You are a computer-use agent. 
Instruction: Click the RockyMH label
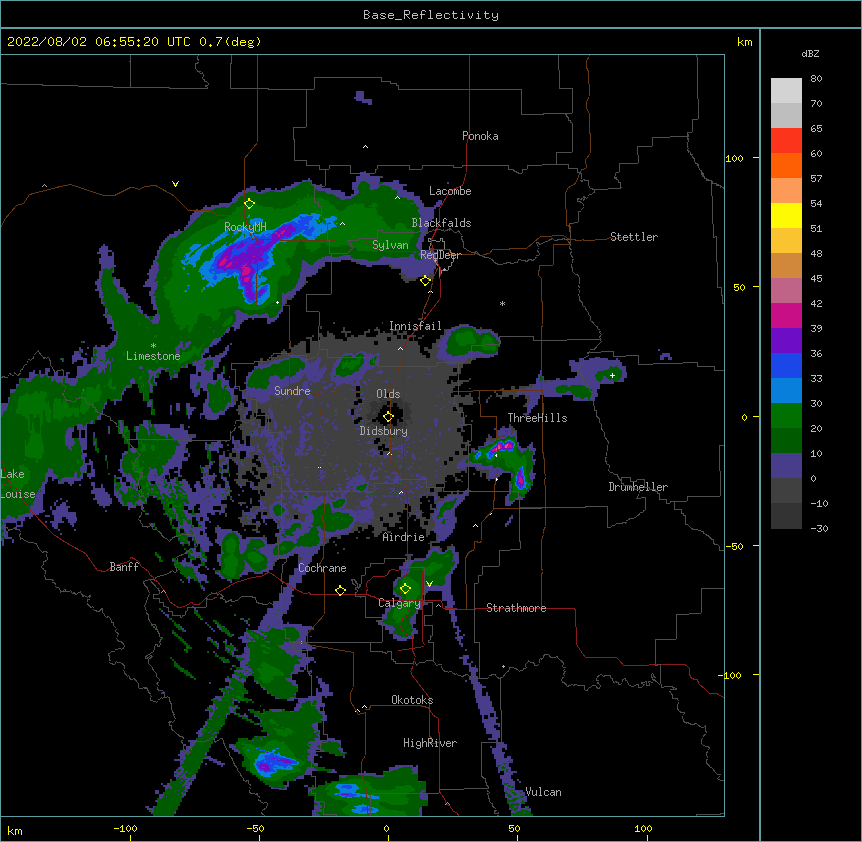click(x=245, y=227)
